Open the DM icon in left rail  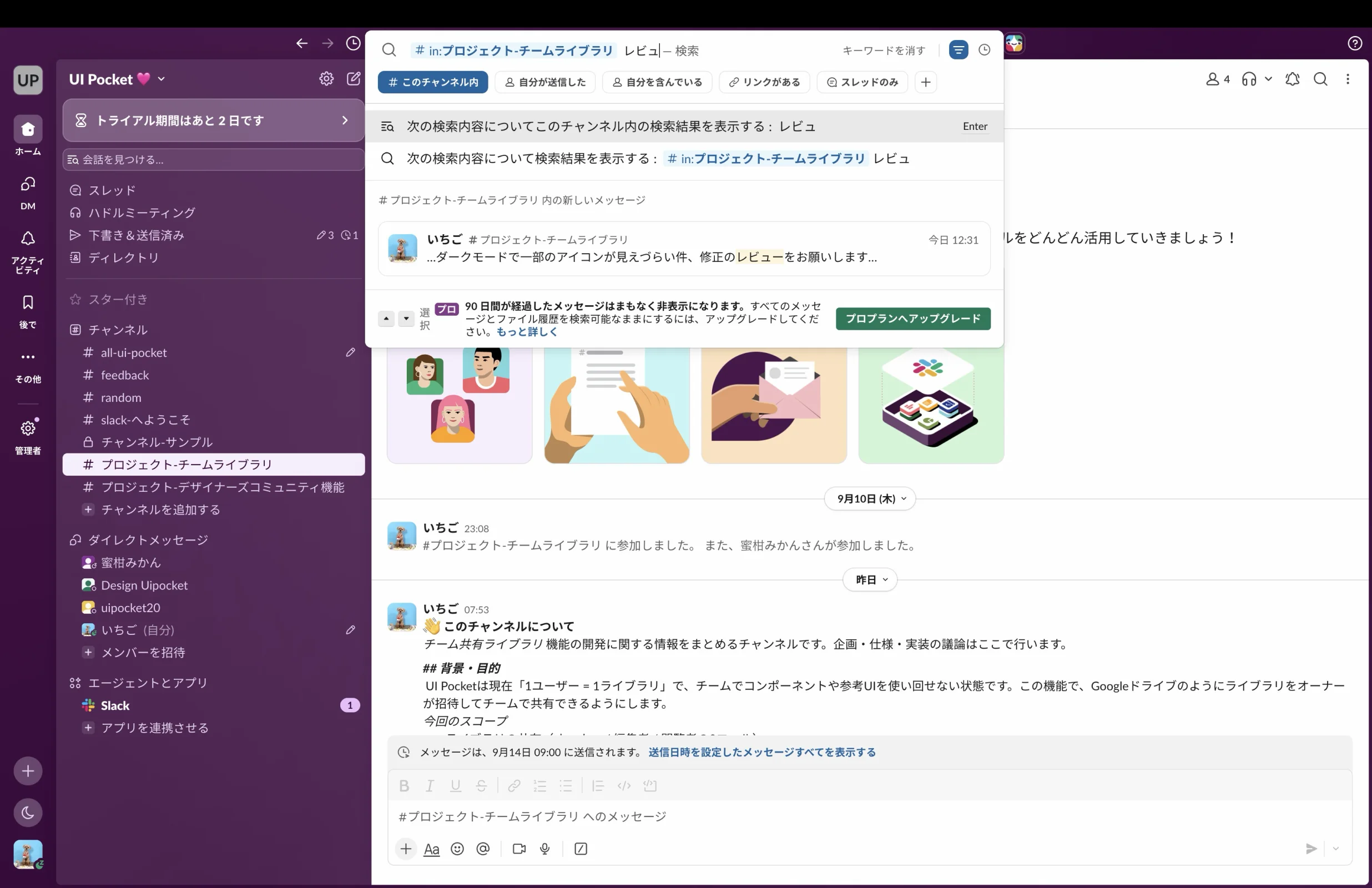click(28, 184)
